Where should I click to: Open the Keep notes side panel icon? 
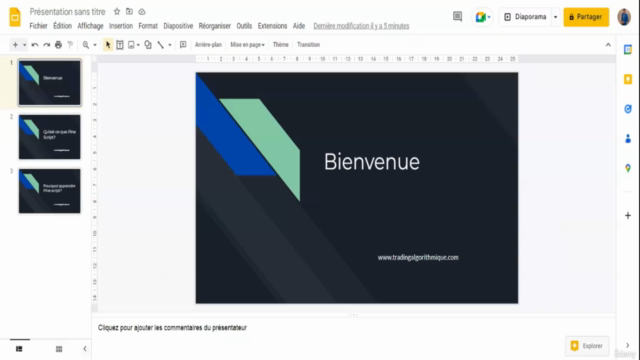tap(628, 79)
